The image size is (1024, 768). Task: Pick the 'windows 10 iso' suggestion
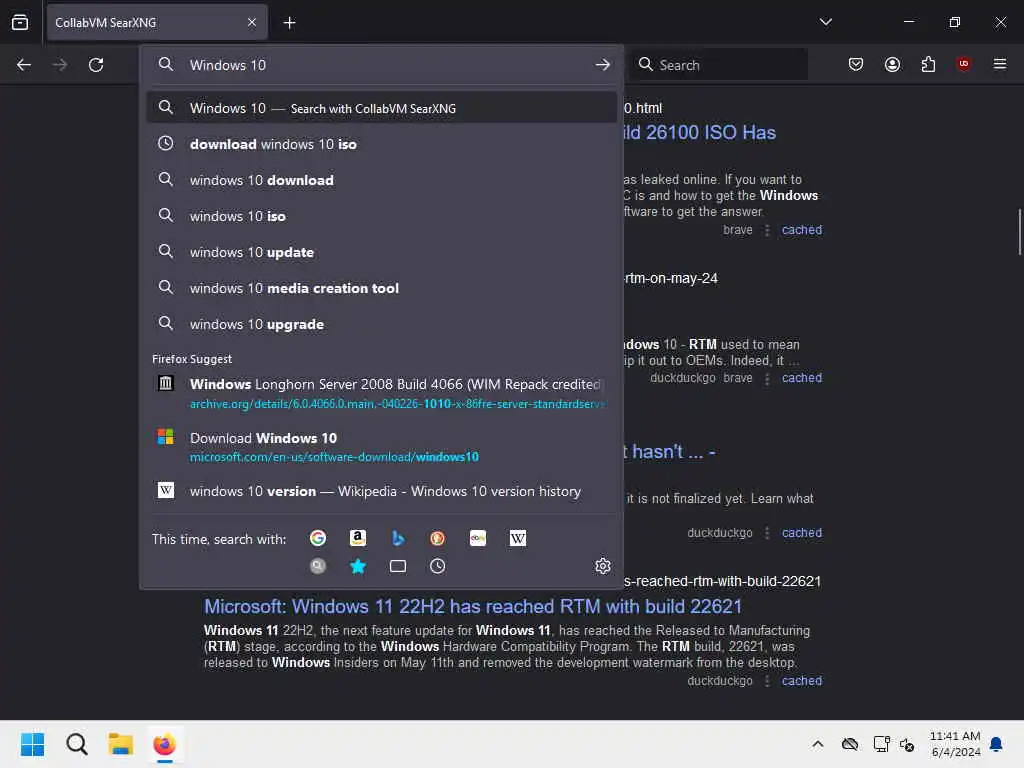point(382,216)
